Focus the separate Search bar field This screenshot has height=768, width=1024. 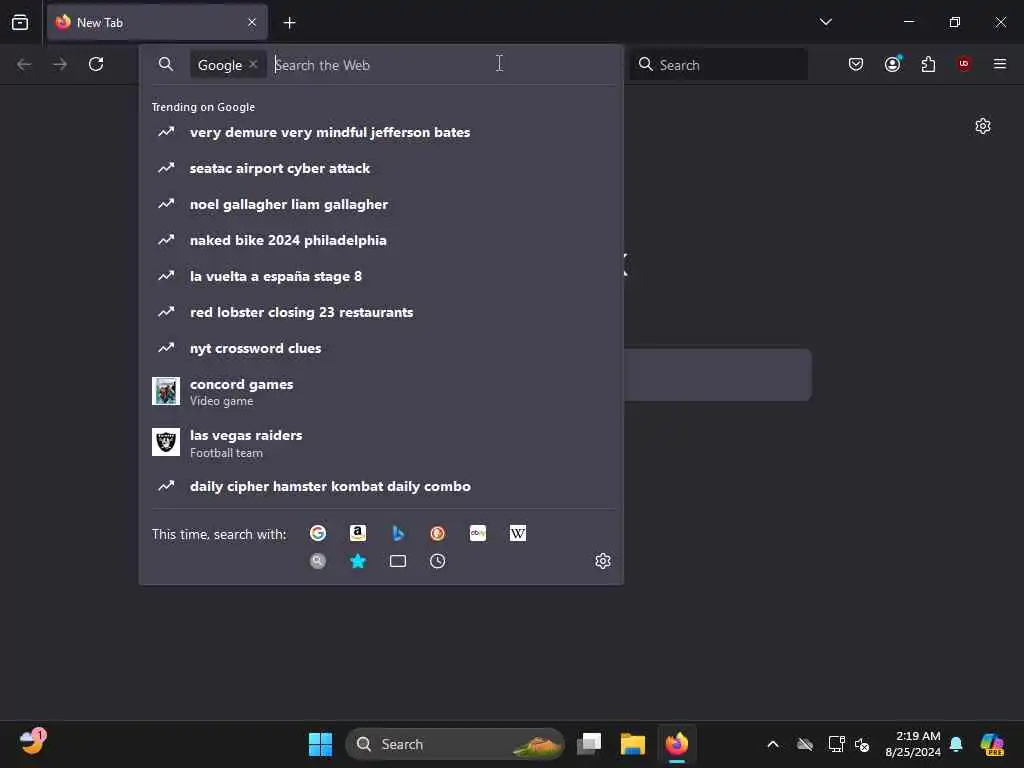click(x=718, y=64)
